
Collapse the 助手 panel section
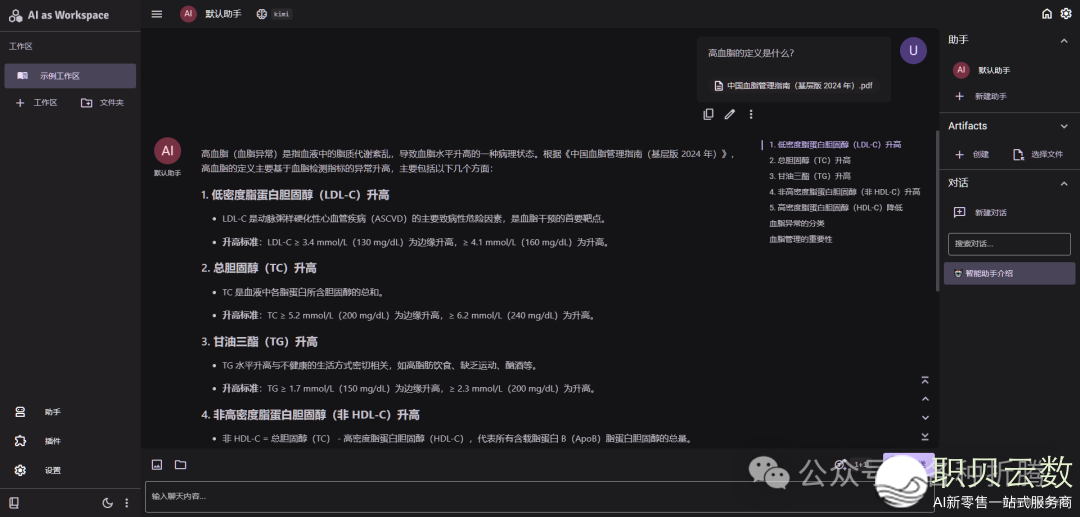(x=1063, y=41)
